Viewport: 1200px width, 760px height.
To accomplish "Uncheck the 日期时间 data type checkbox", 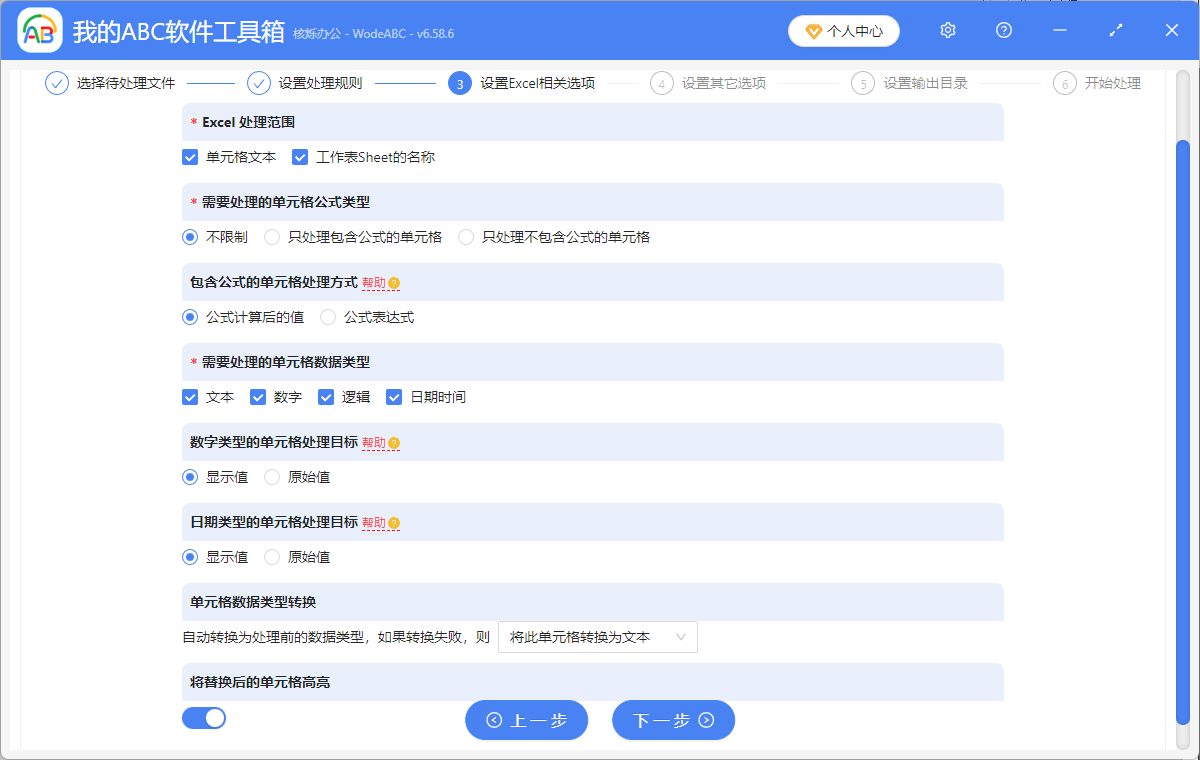I will (x=394, y=396).
